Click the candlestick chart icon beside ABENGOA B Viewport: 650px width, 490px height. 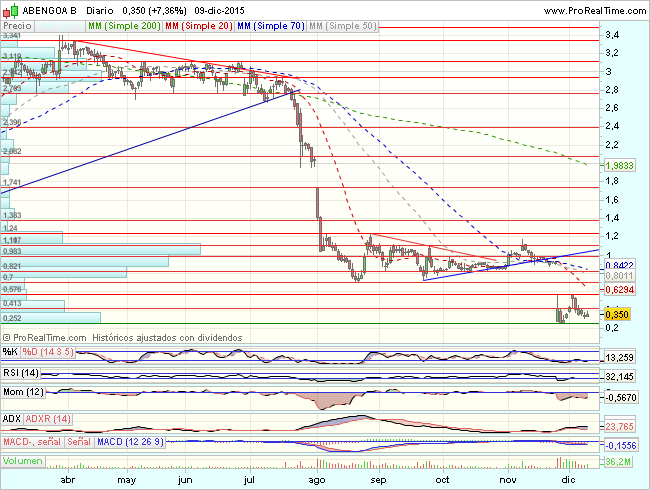click(10, 11)
